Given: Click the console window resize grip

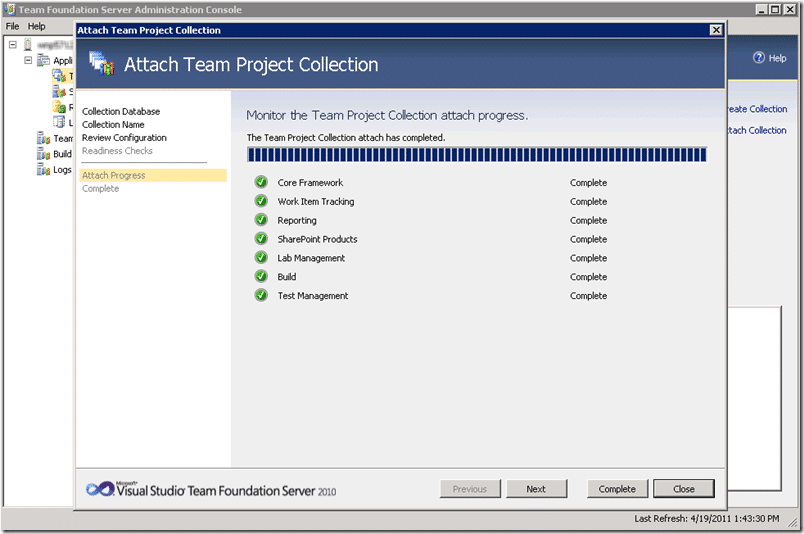Looking at the screenshot, I should [793, 522].
